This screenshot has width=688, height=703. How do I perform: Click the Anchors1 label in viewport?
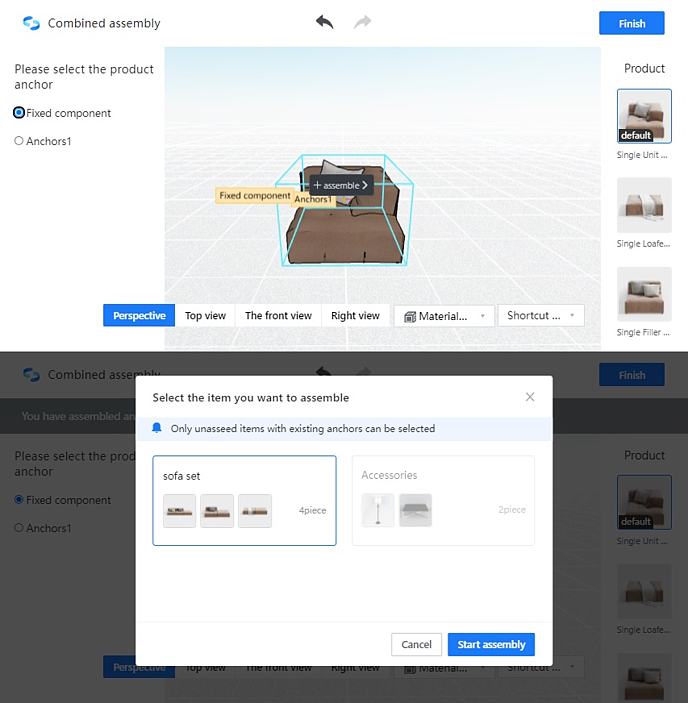[313, 199]
